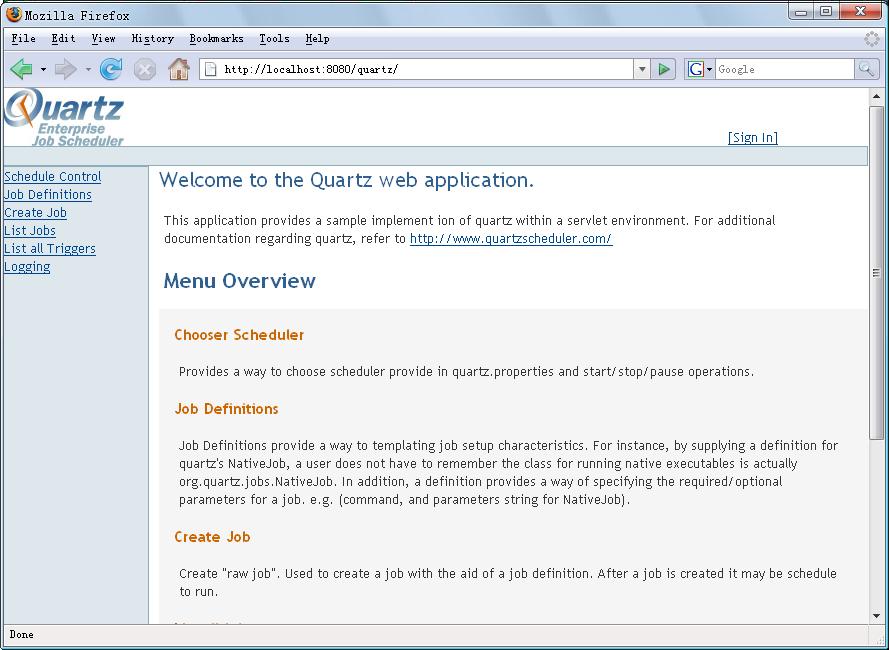Go to the Create Job sidebar link
889x650 pixels.
(x=35, y=213)
